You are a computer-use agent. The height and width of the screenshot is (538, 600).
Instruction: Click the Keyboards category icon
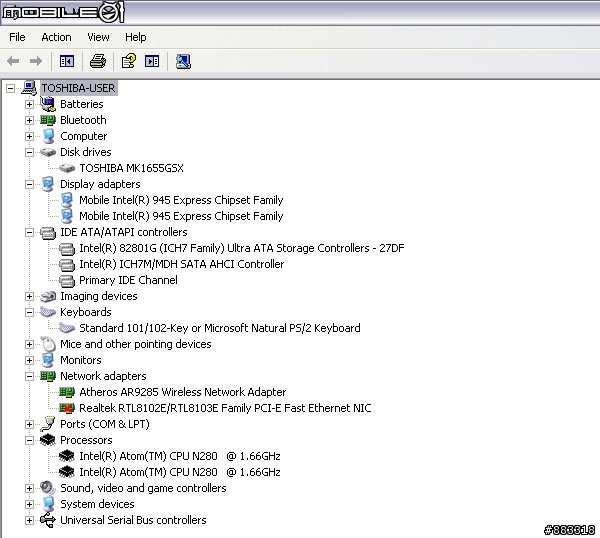pos(48,312)
